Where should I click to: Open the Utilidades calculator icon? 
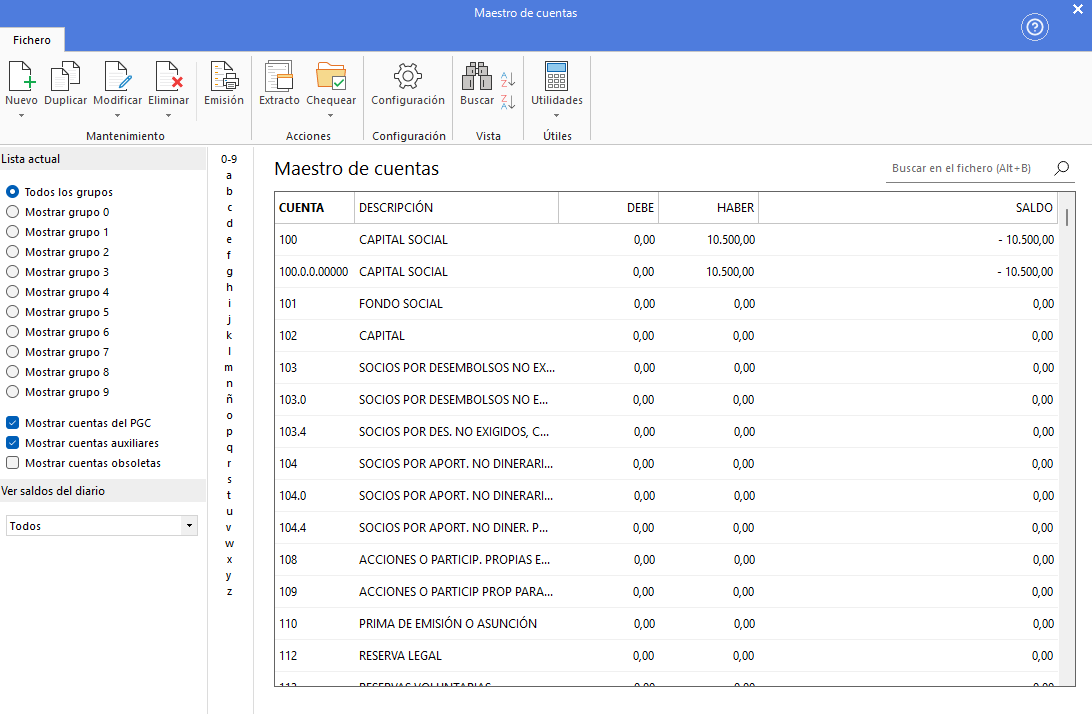pos(556,76)
